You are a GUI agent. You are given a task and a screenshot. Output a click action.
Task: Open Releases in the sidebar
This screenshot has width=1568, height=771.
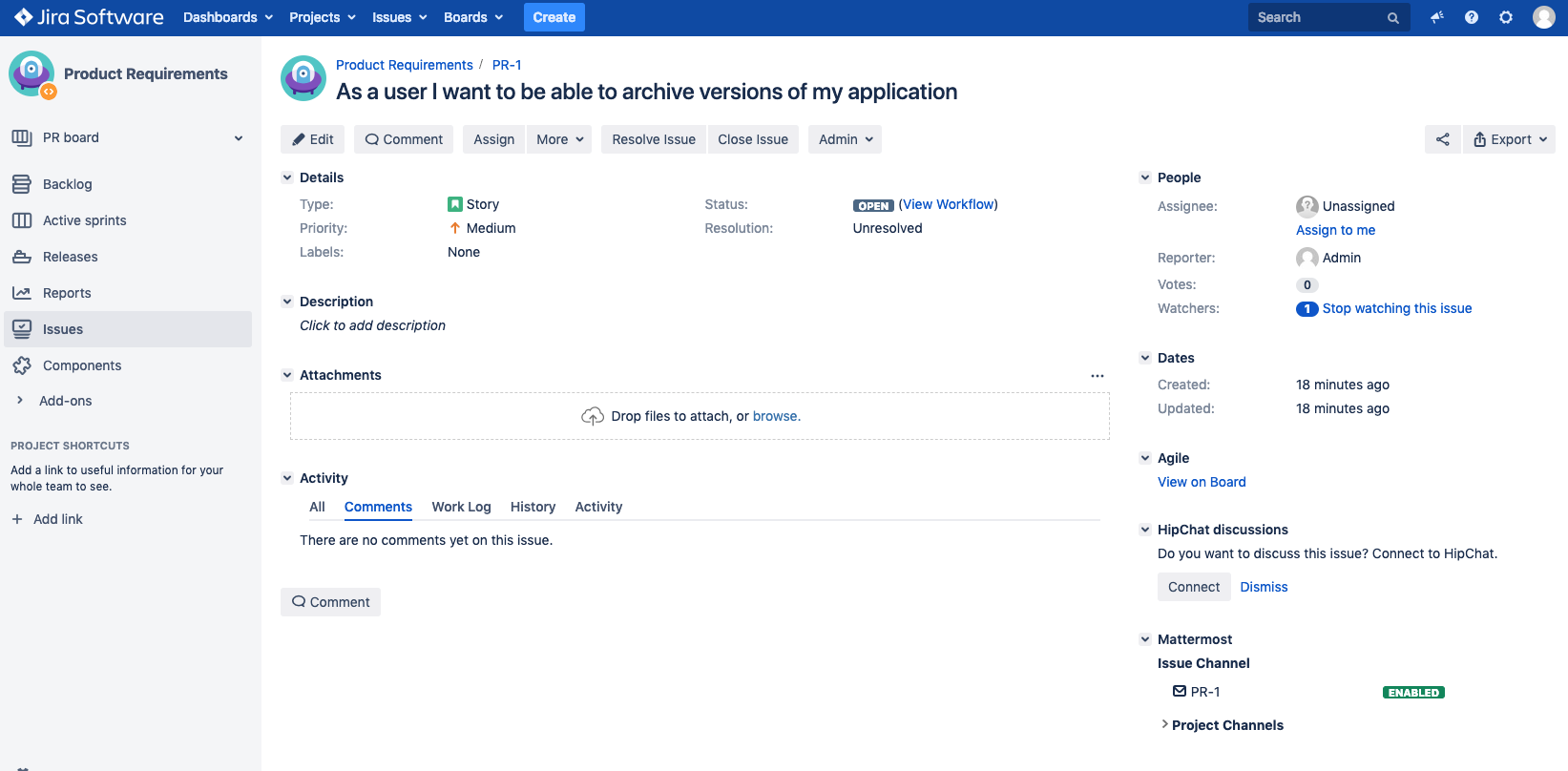70,257
